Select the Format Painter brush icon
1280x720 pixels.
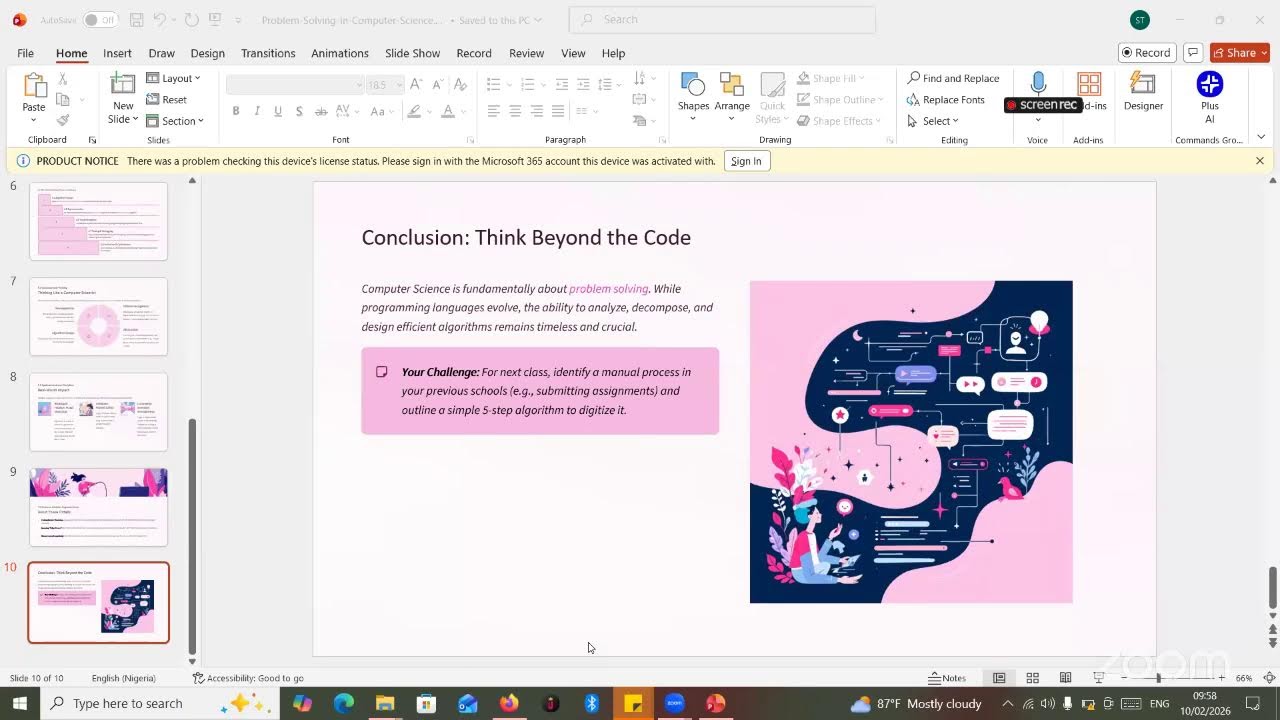(63, 120)
